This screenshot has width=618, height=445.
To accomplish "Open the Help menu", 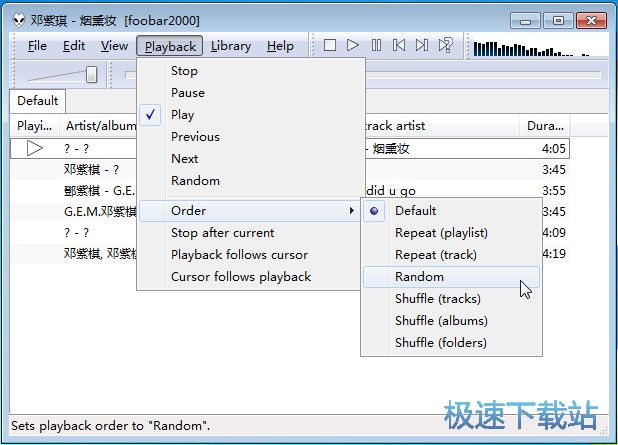I will click(x=280, y=46).
